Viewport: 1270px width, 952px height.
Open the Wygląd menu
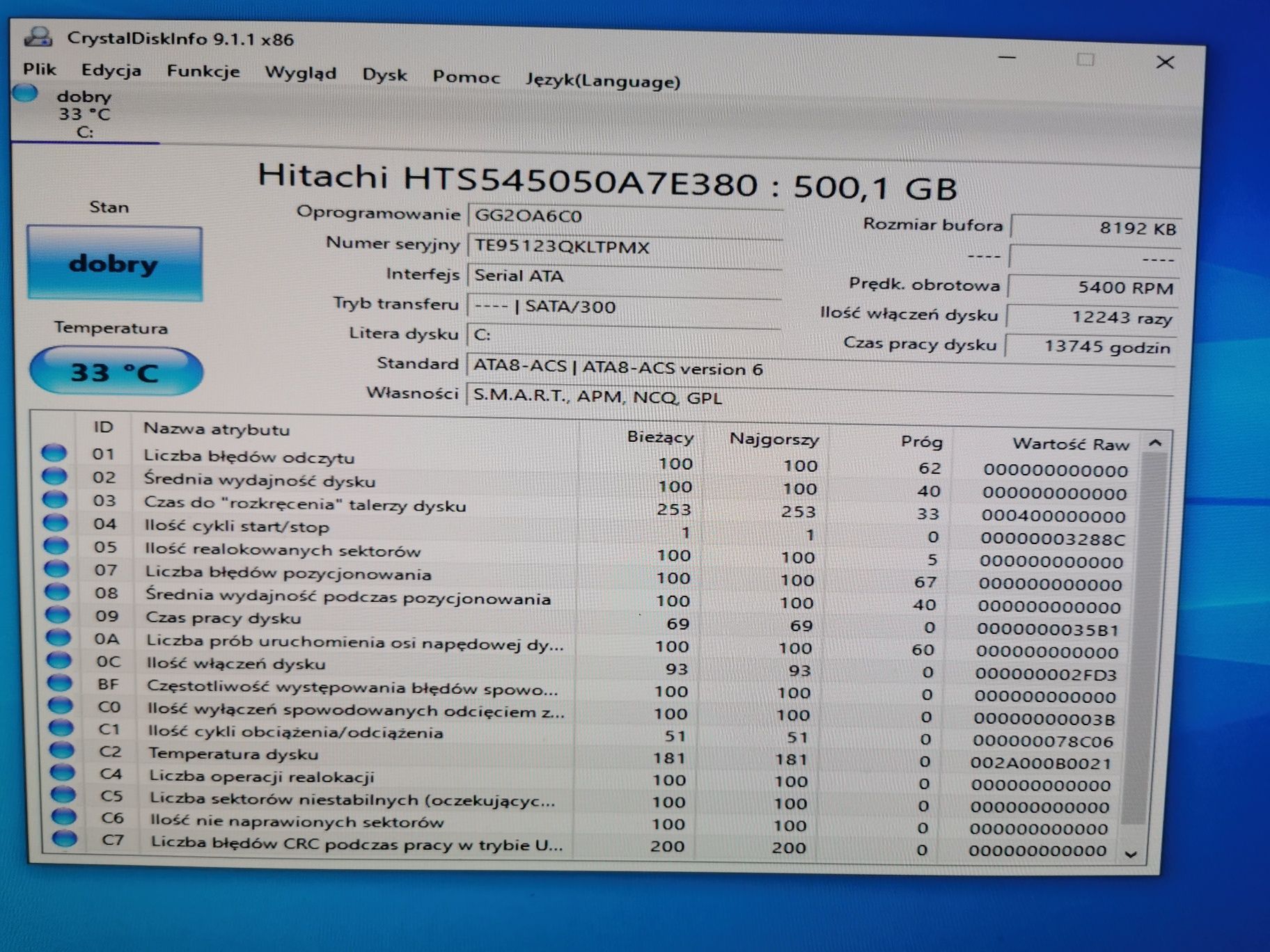pyautogui.click(x=301, y=74)
